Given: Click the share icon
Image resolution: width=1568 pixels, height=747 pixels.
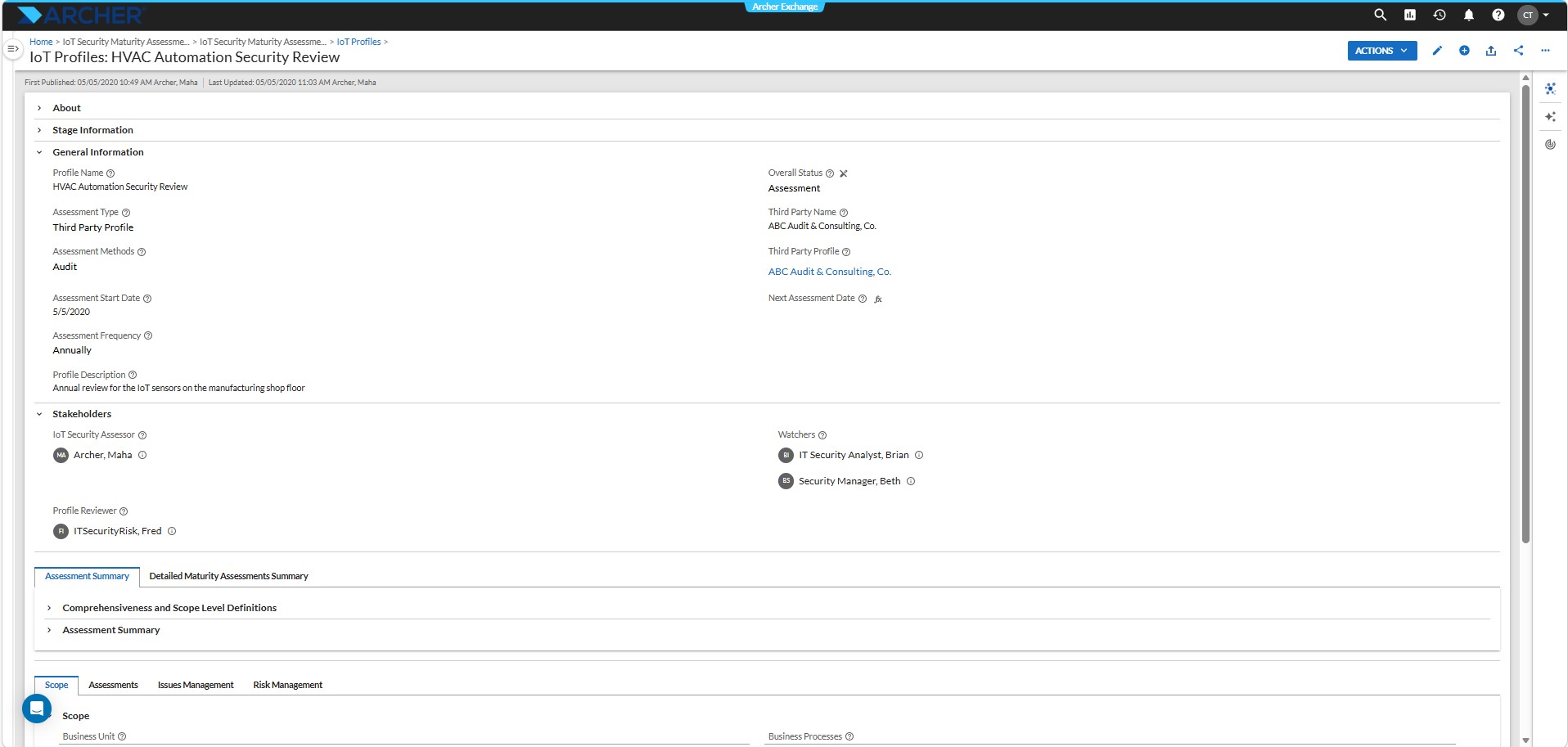Looking at the screenshot, I should [x=1519, y=51].
